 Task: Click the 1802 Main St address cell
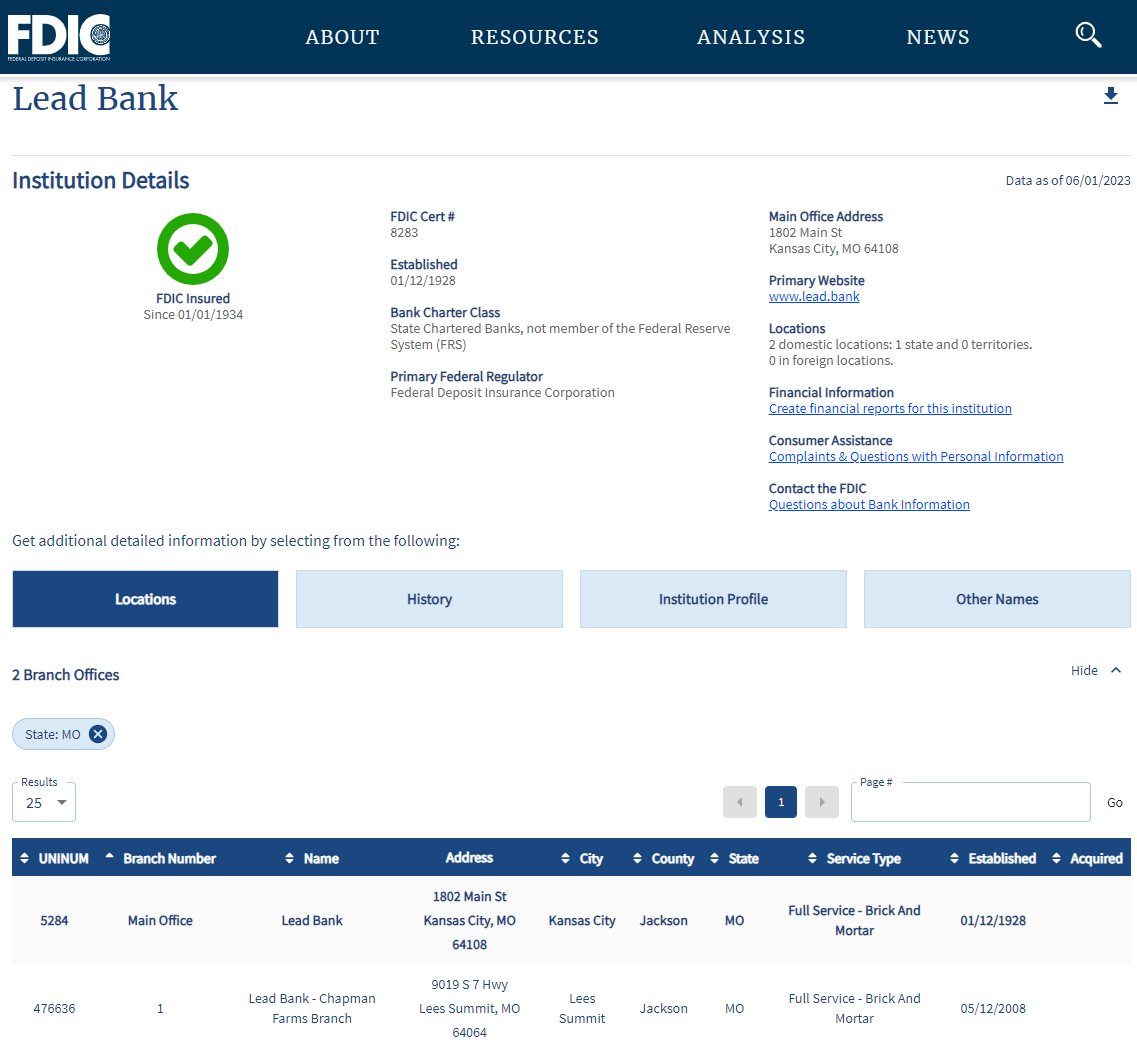(x=469, y=920)
